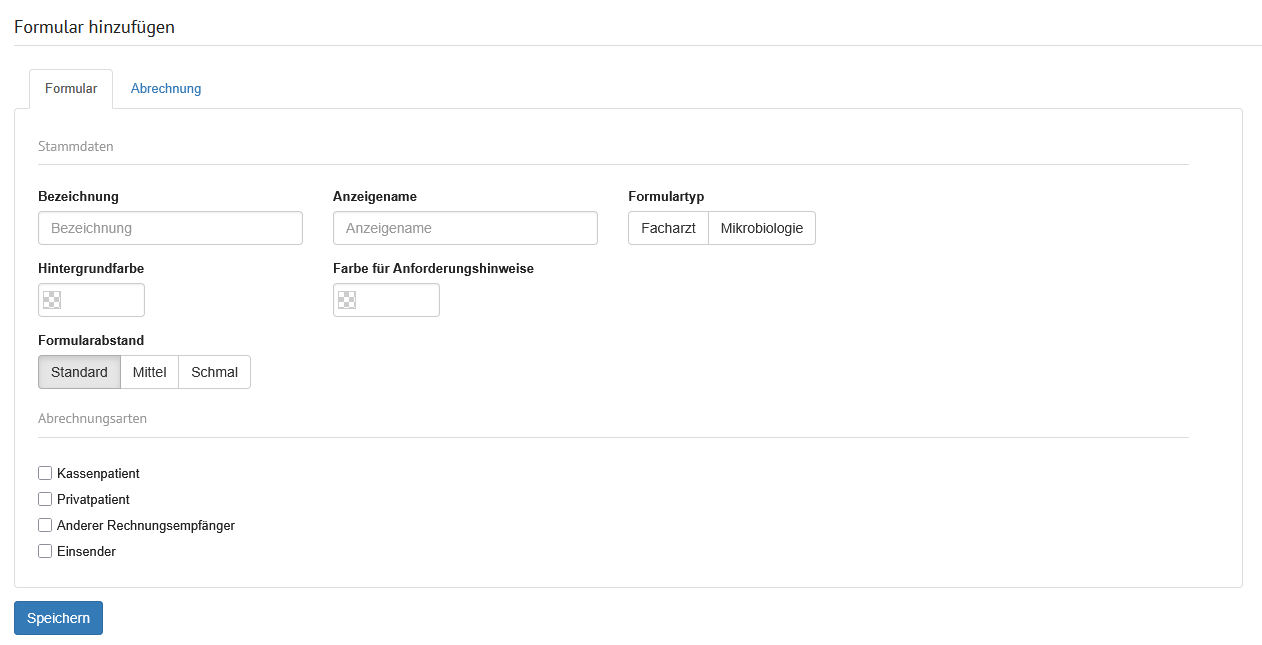Viewport: 1262px width, 645px height.
Task: Check the Anderer Rechnungsempfänger option
Action: coord(45,525)
